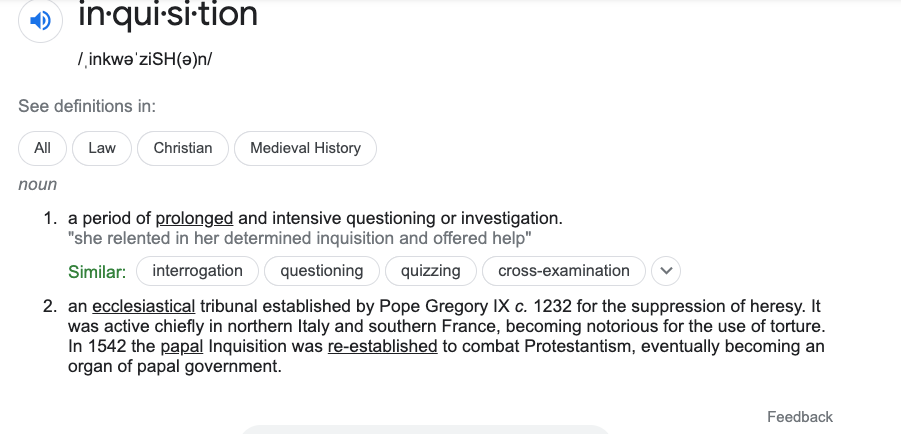901x434 pixels.
Task: Click the phonetic pronunciation text
Action: 145,59
